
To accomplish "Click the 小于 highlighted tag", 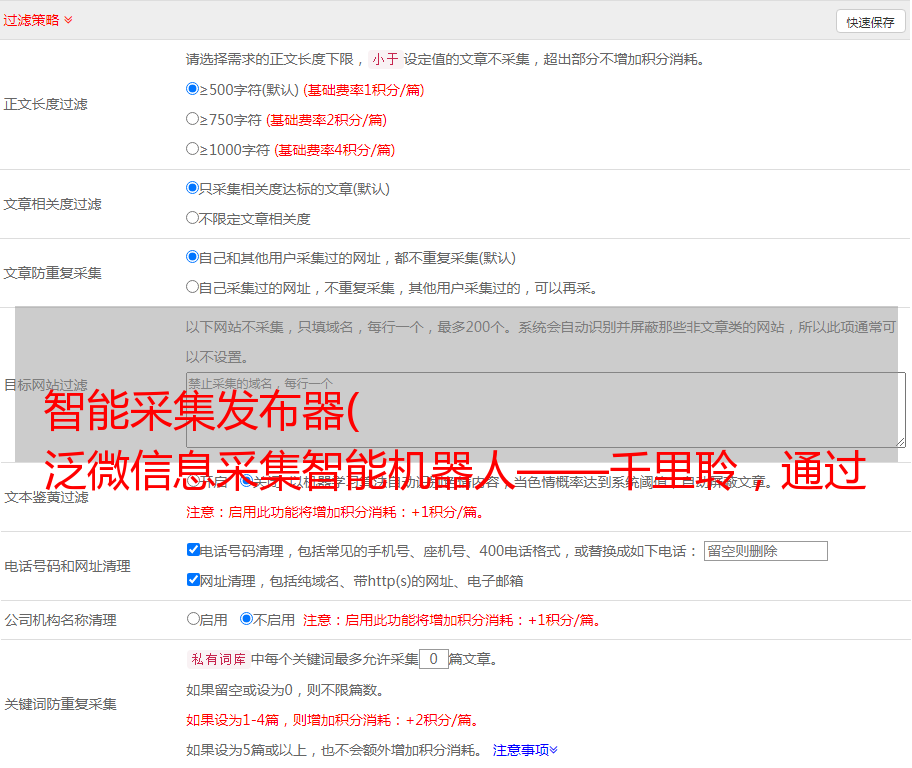I will point(385,59).
